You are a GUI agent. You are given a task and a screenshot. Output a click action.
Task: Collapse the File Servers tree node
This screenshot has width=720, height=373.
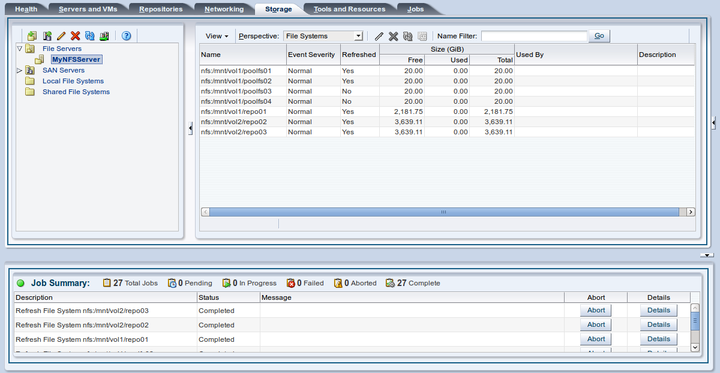pos(19,48)
